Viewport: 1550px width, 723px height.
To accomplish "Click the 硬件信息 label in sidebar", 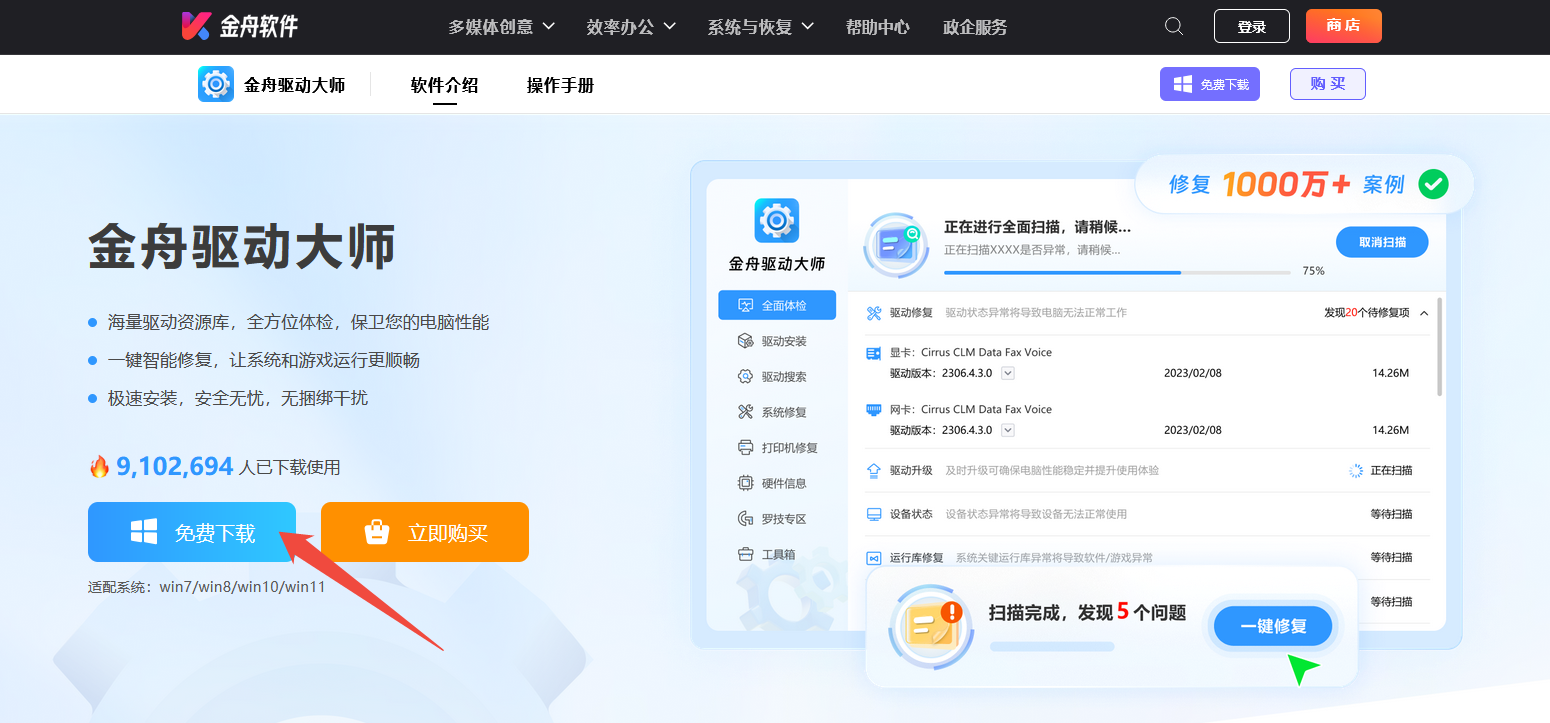I will [784, 483].
